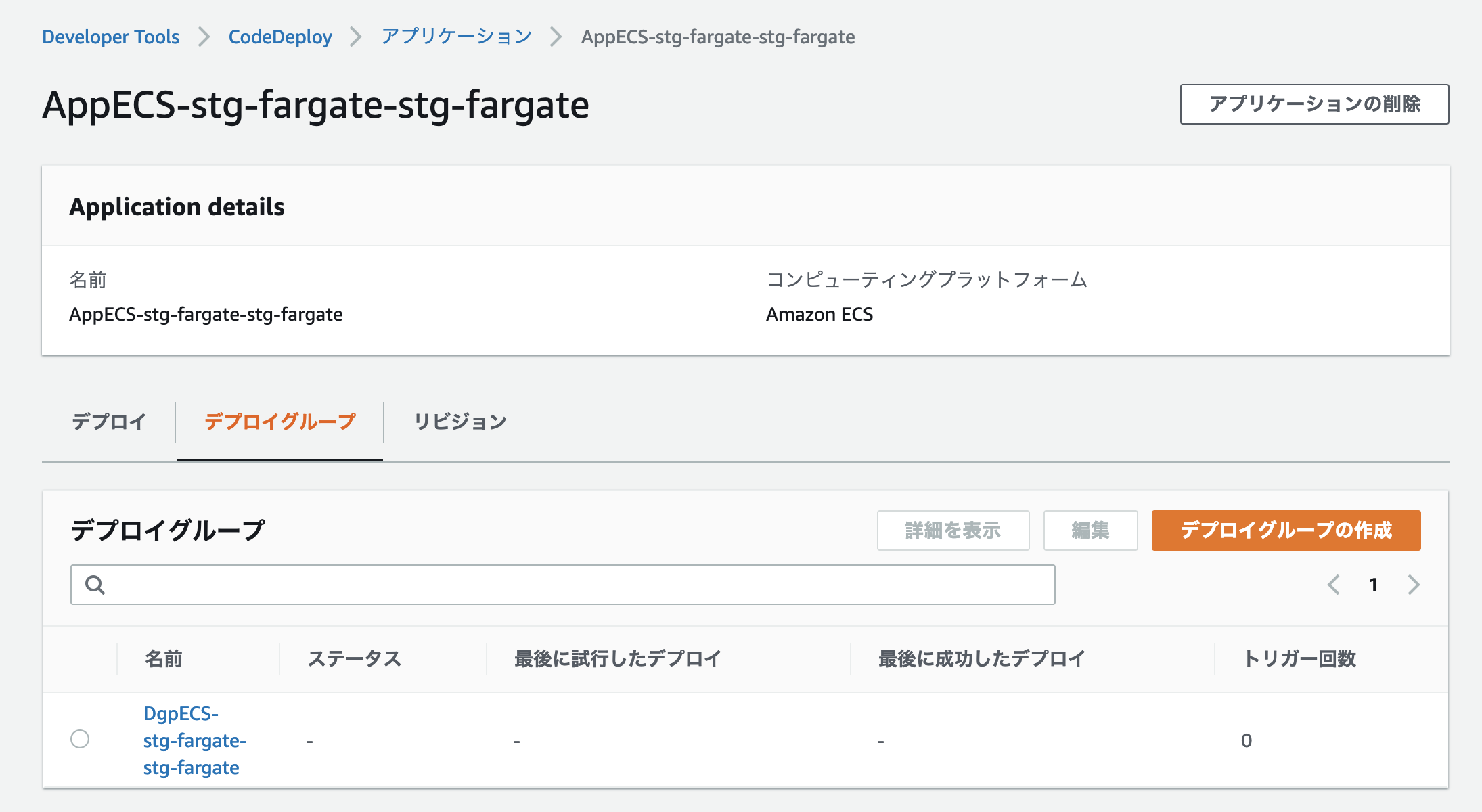Go to previous page arrow
Viewport: 1482px width, 812px height.
coord(1334,585)
